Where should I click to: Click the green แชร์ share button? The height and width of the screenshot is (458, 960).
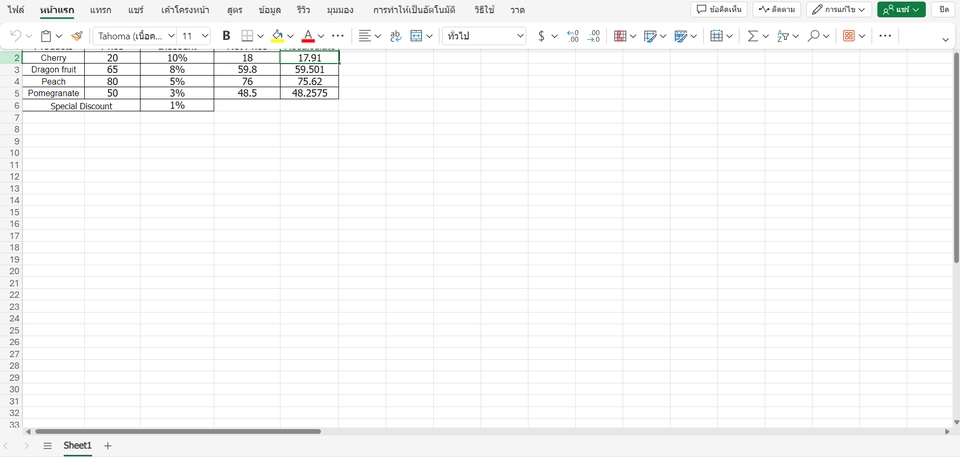pos(901,9)
